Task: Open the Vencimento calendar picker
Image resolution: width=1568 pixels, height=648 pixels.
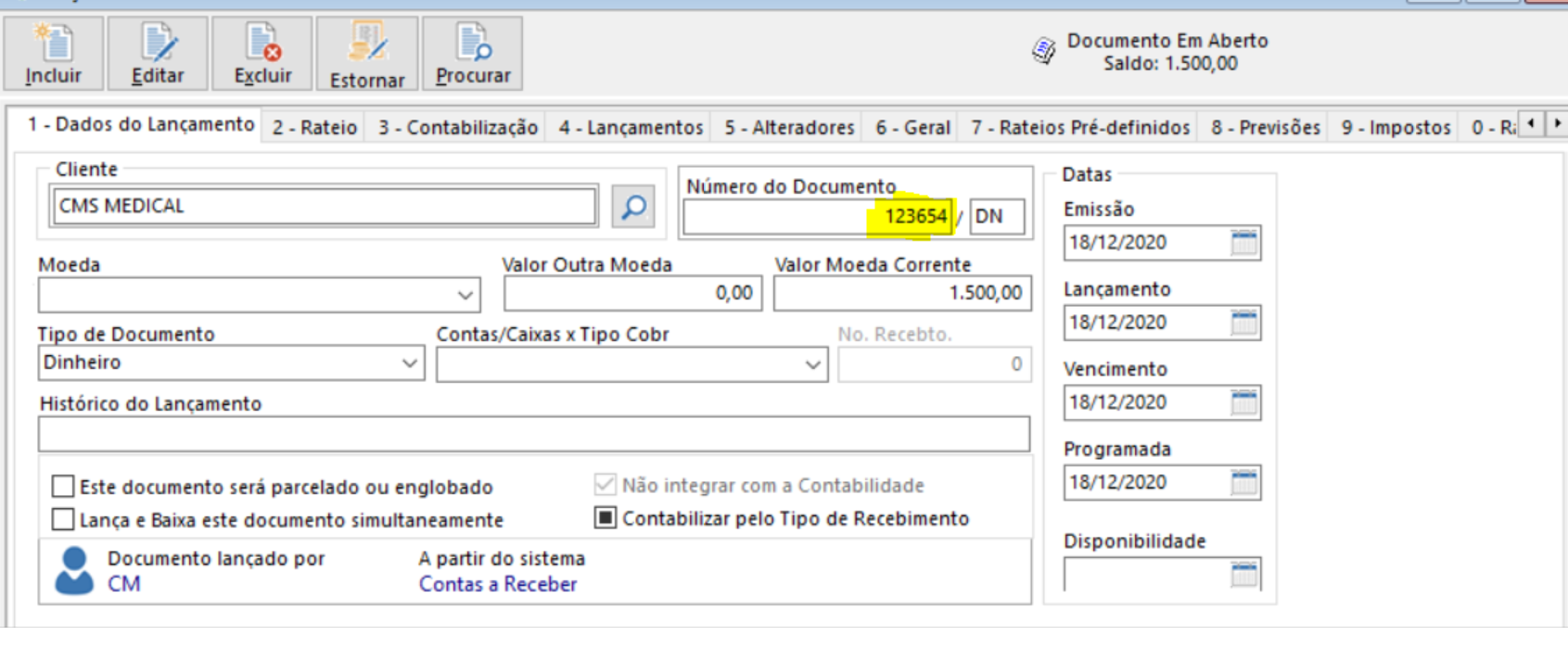Action: pos(1243,402)
